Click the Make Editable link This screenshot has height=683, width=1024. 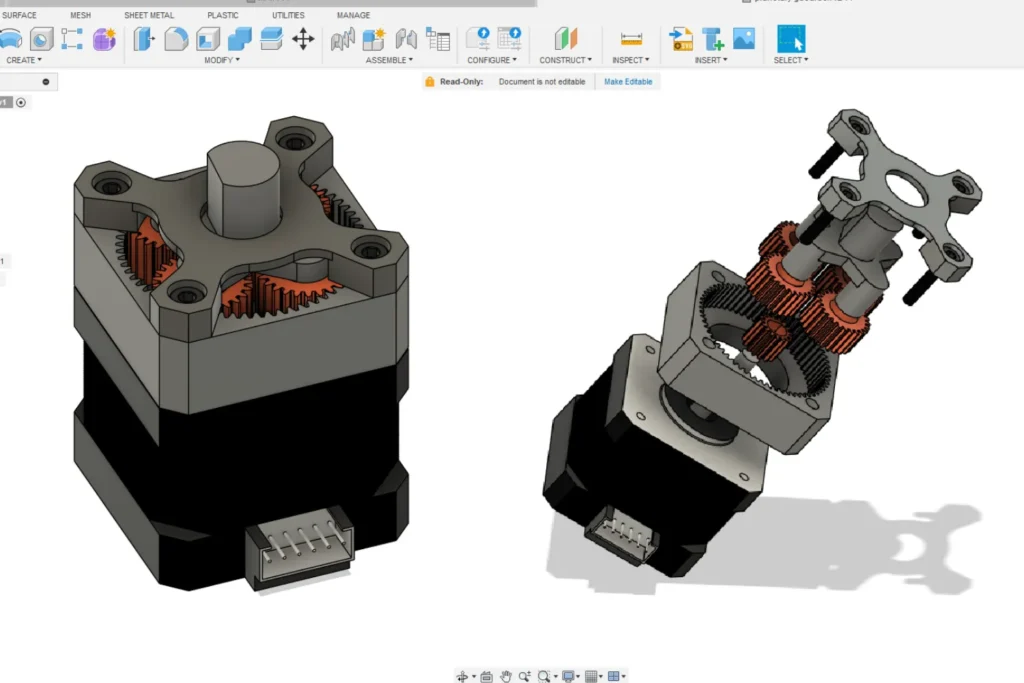coord(628,82)
